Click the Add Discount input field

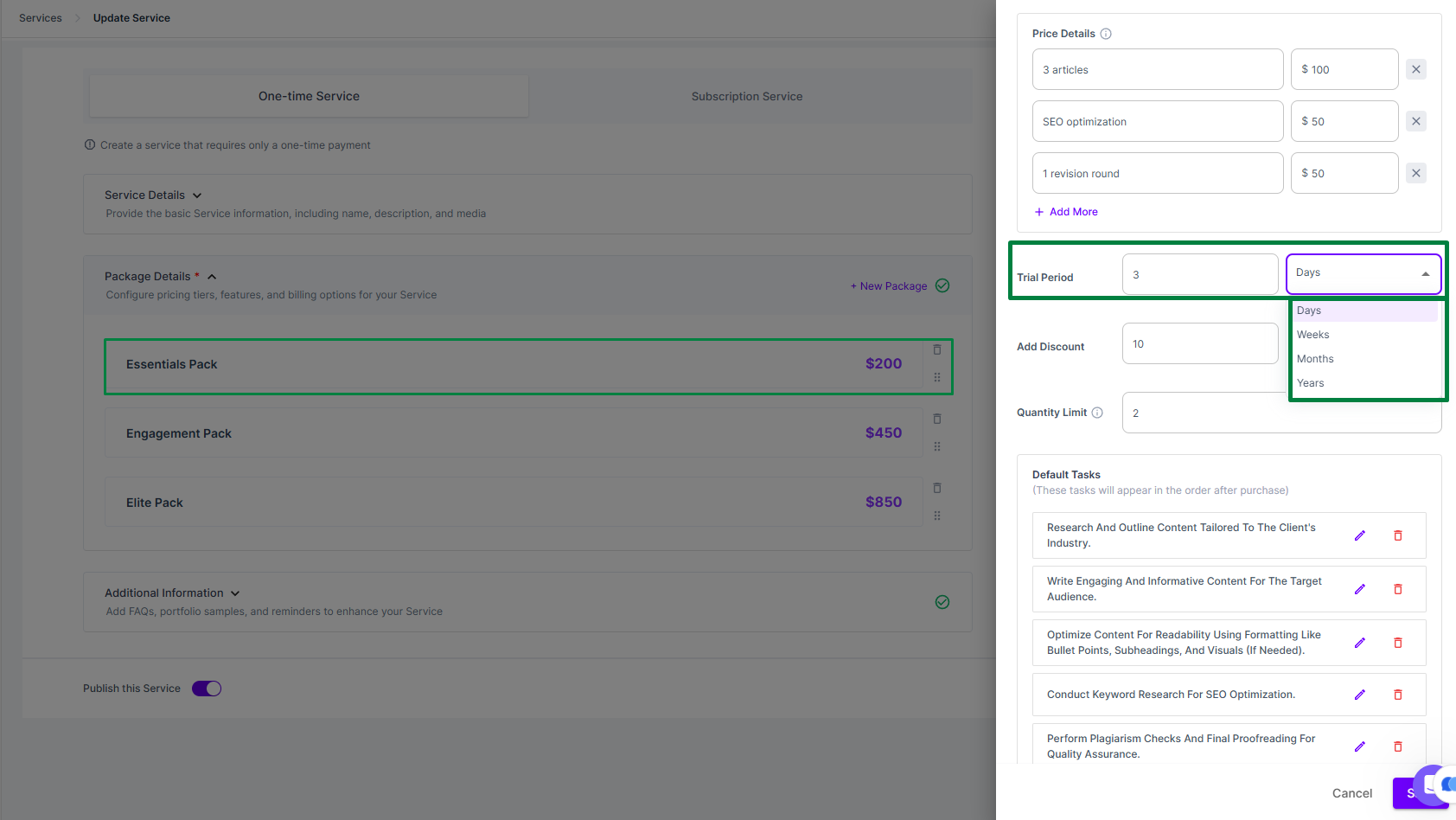1199,344
